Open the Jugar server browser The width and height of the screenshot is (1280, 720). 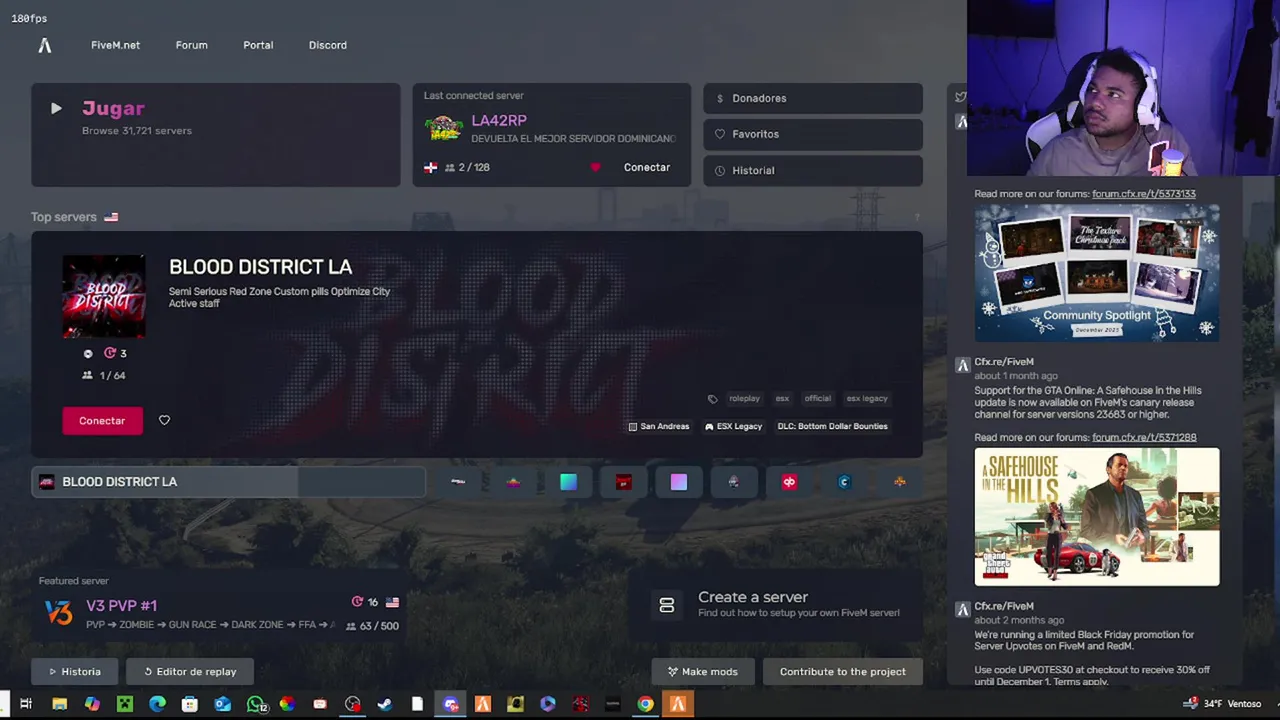click(216, 135)
